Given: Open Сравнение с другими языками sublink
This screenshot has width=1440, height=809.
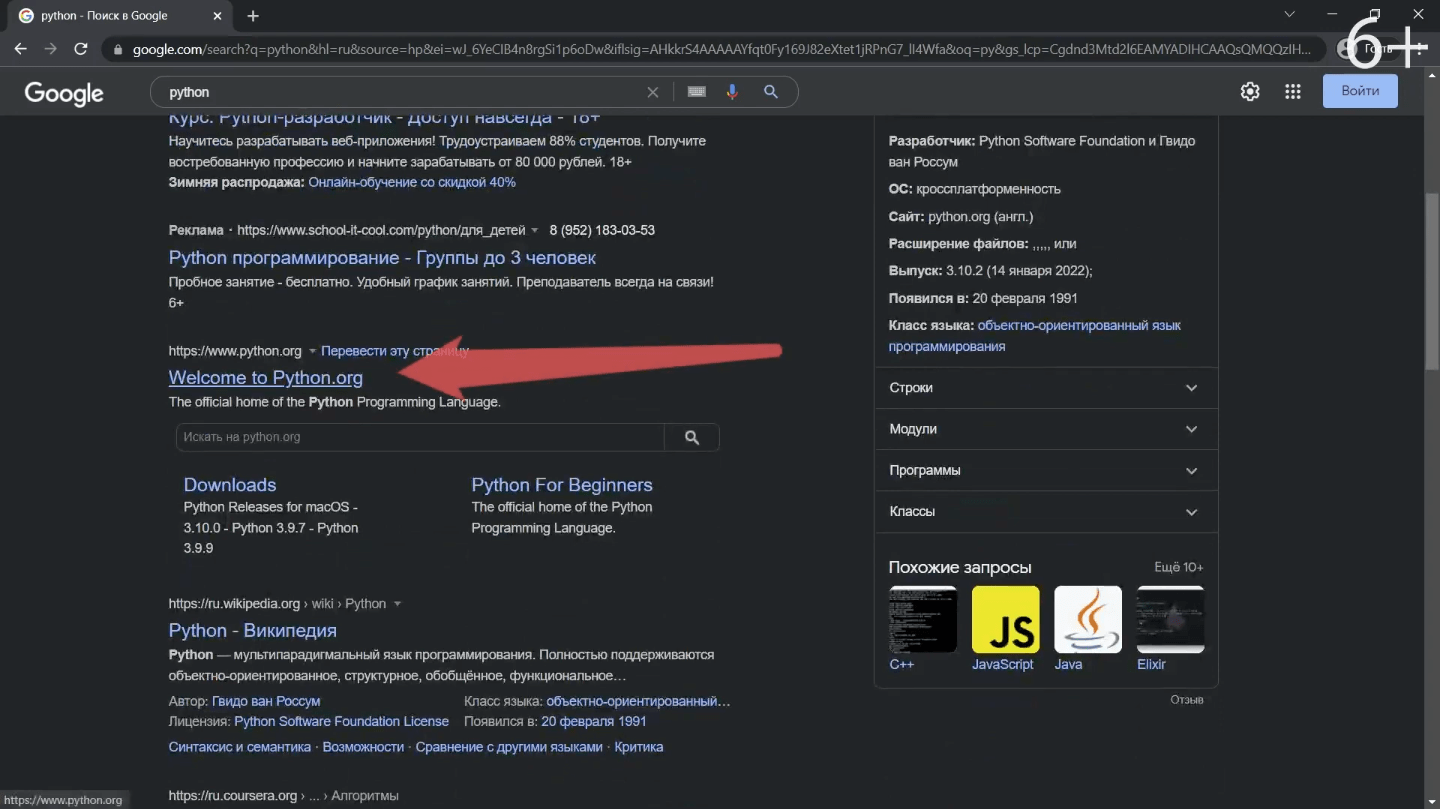Looking at the screenshot, I should coord(509,747).
